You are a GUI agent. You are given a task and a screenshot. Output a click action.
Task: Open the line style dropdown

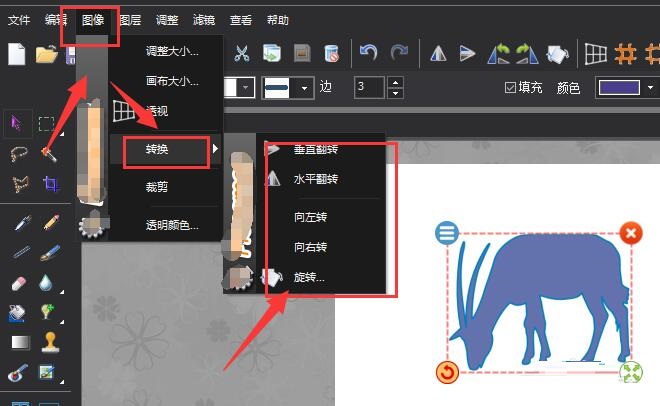pos(287,88)
